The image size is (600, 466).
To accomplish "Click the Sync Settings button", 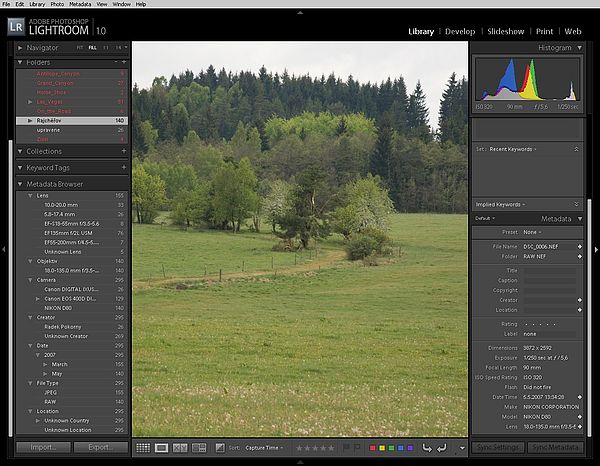I will (x=499, y=447).
